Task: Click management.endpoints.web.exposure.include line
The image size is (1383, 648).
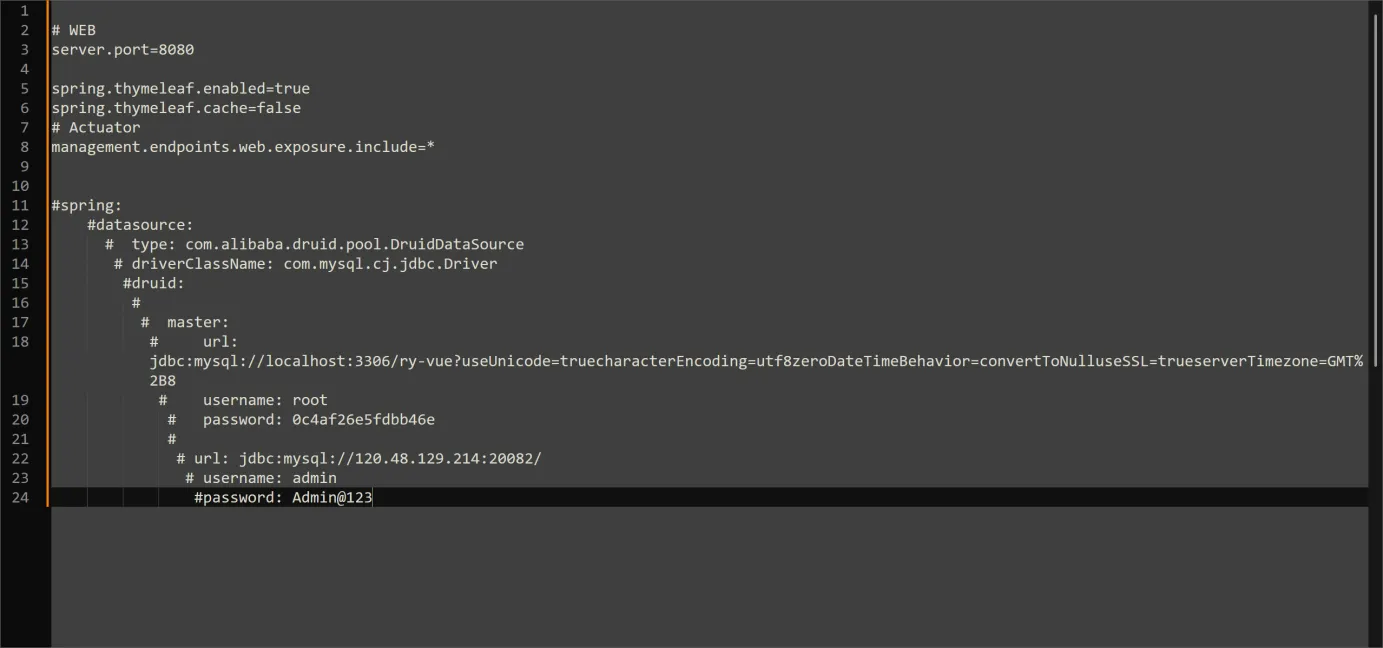Action: click(x=243, y=147)
